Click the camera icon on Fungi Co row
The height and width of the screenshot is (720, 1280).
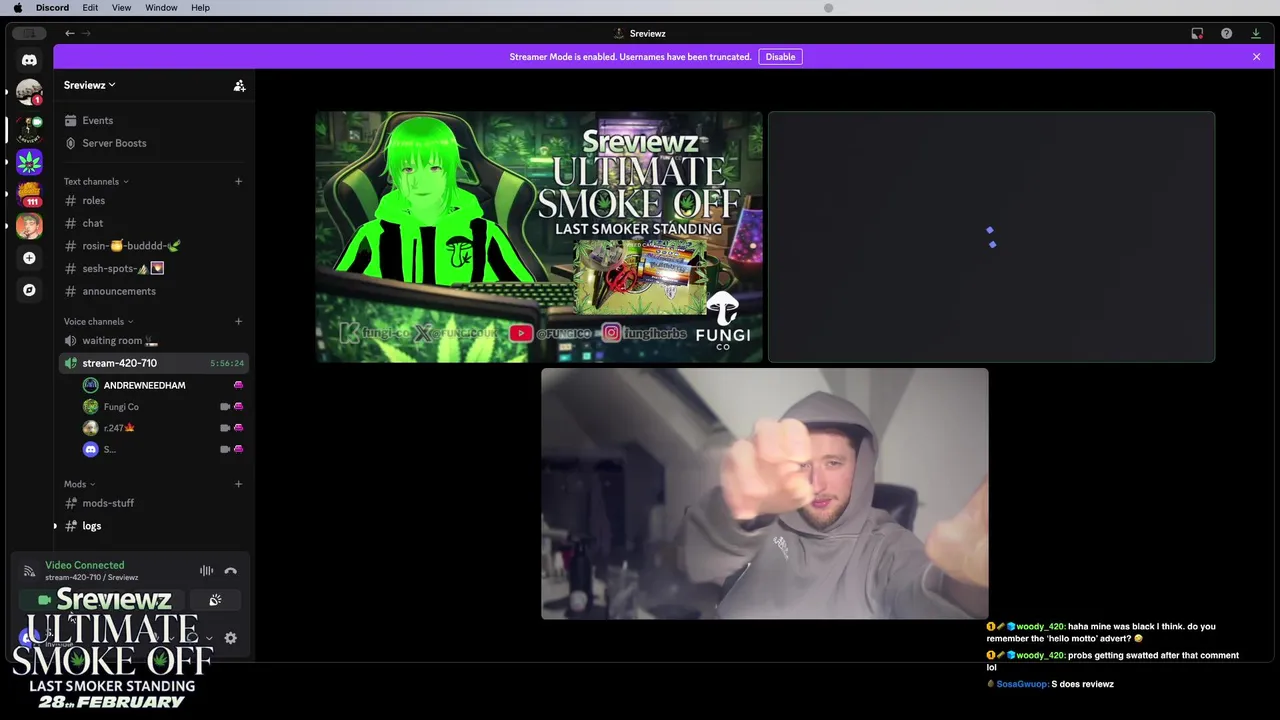(x=225, y=407)
